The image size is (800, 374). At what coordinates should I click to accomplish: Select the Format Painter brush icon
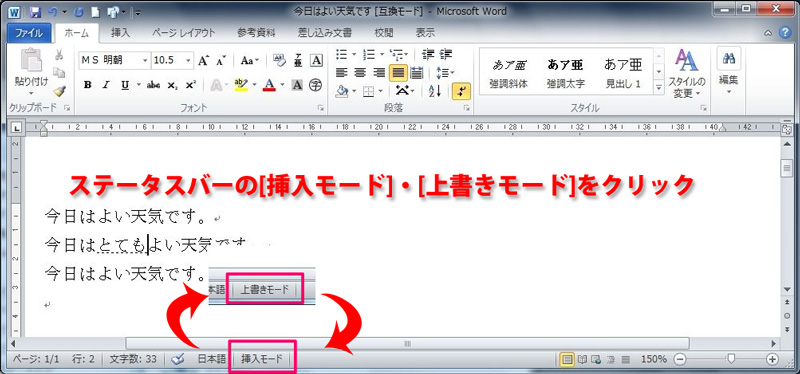pyautogui.click(x=59, y=90)
